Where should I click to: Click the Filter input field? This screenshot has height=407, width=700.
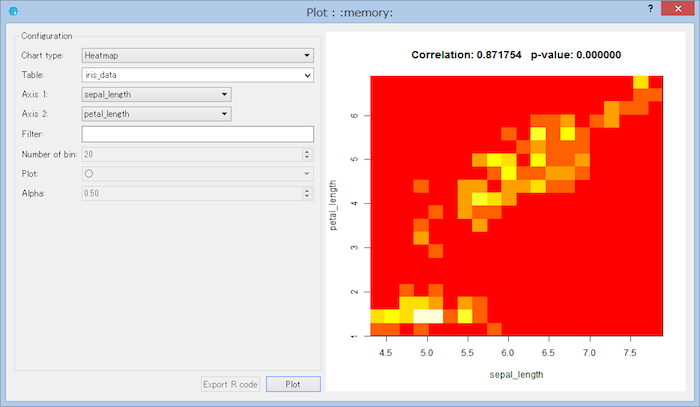coord(197,134)
